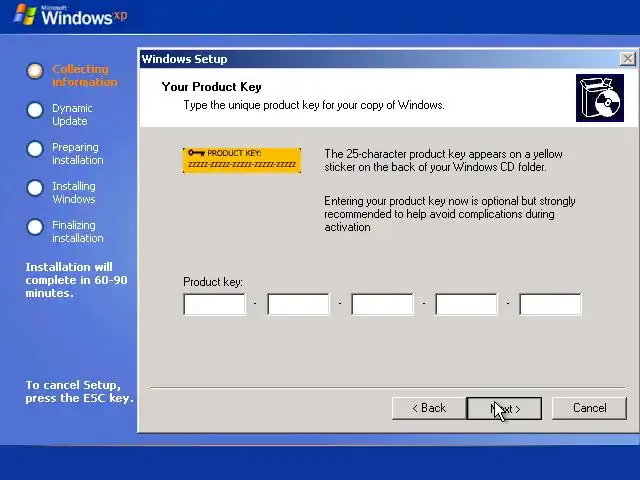Click 'Type the unique product key' instruction
The image size is (640, 480).
point(314,105)
